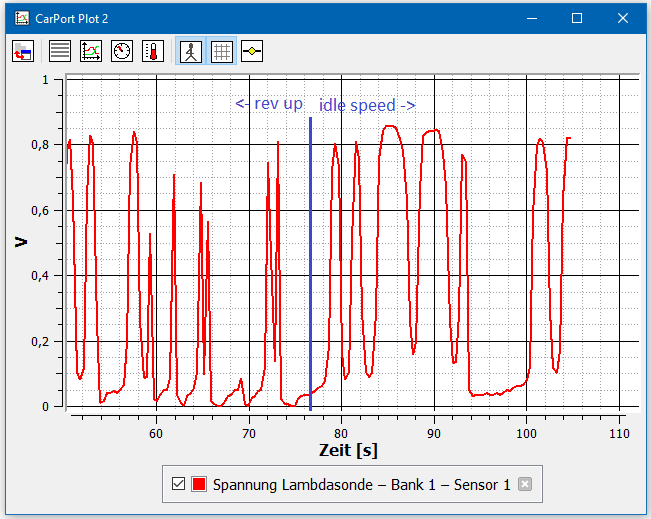651x519 pixels.
Task: Click the thermometer icon in toolbar
Action: tap(152, 51)
